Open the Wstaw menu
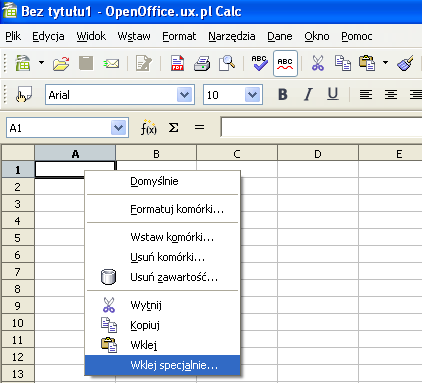The height and width of the screenshot is (383, 422). click(x=134, y=36)
